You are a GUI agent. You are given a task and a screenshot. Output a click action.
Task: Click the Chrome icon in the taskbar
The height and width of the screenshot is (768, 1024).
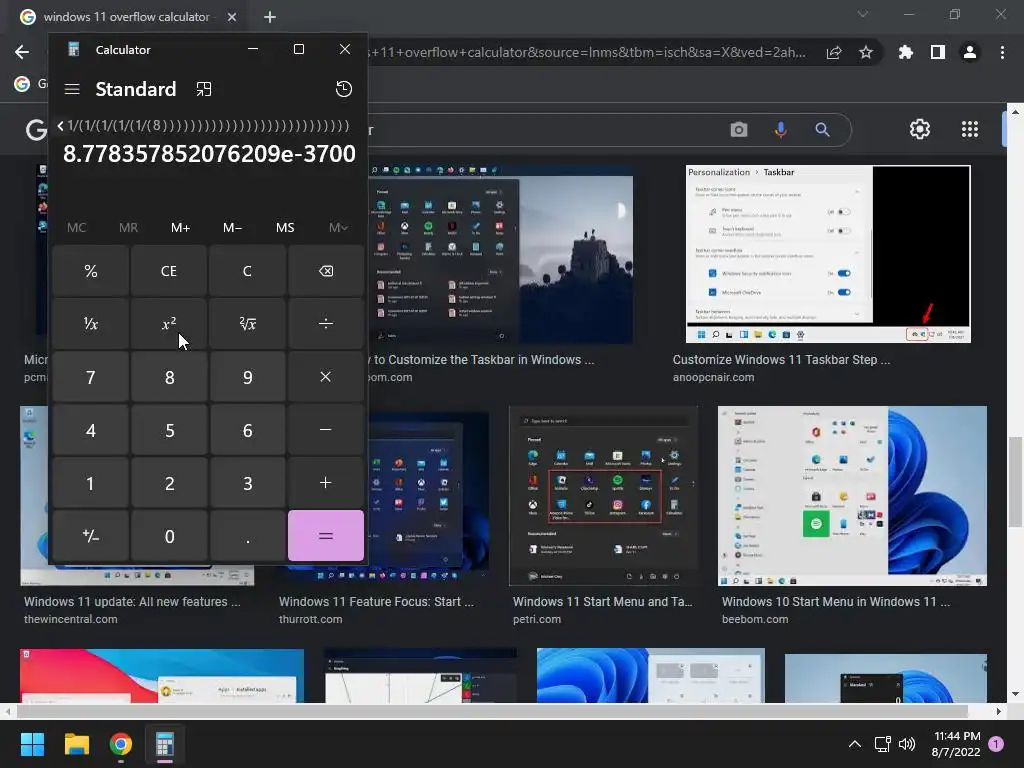[121, 744]
